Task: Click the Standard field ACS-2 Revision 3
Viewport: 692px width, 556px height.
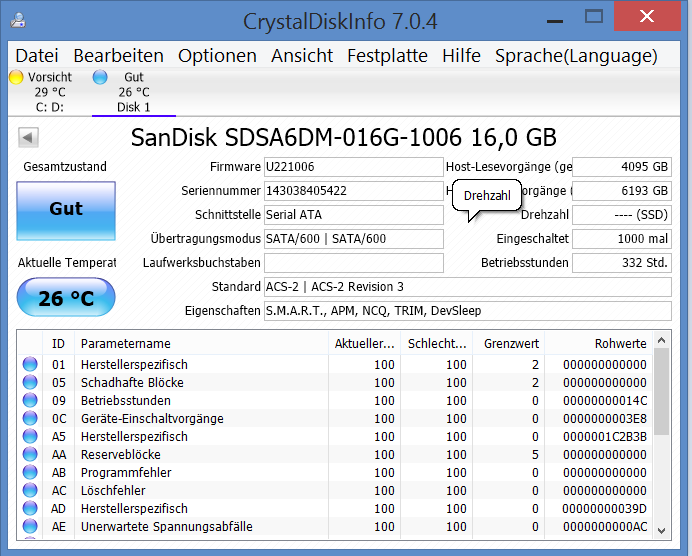Action: tap(468, 287)
